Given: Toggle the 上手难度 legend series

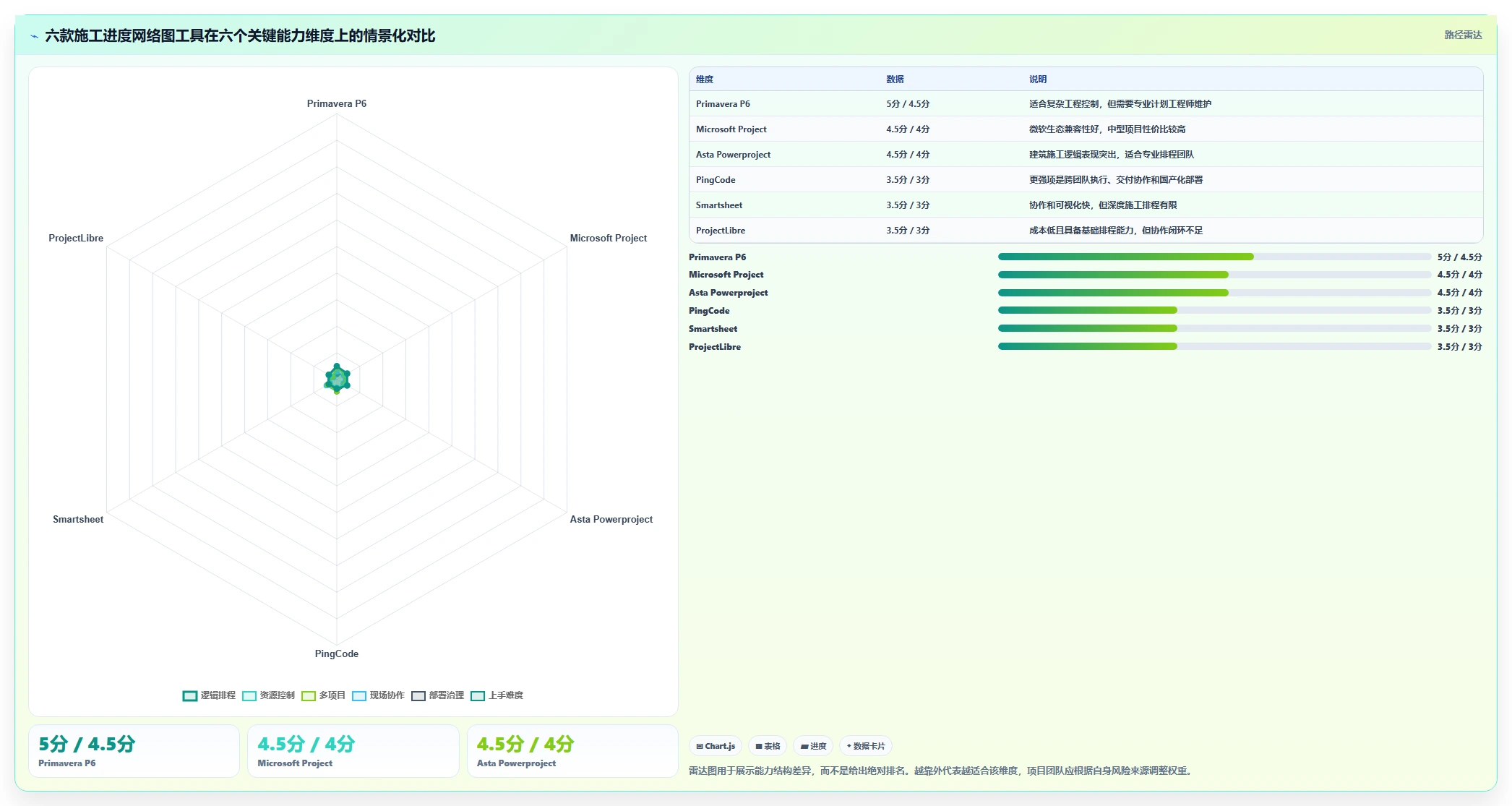Looking at the screenshot, I should tap(497, 695).
